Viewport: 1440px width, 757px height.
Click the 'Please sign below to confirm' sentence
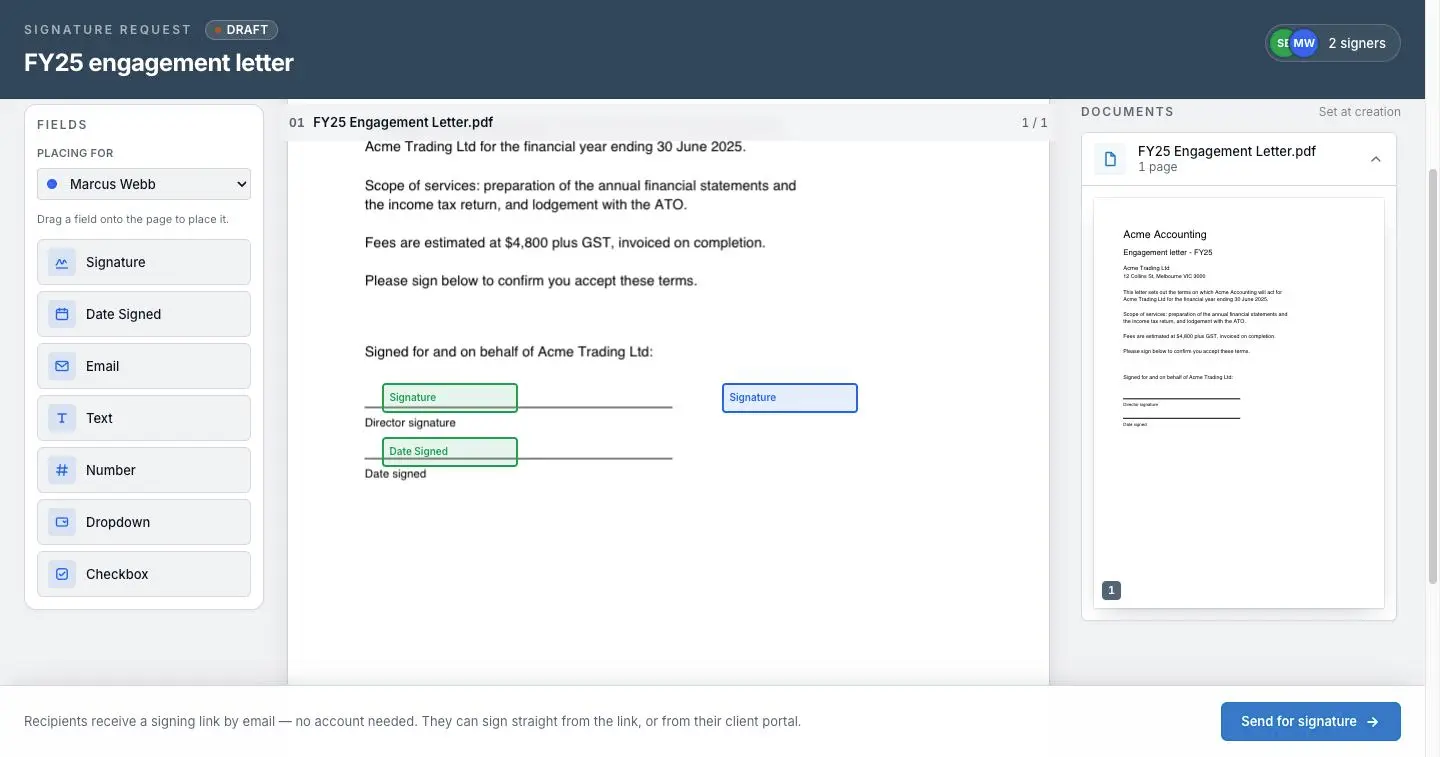(531, 281)
